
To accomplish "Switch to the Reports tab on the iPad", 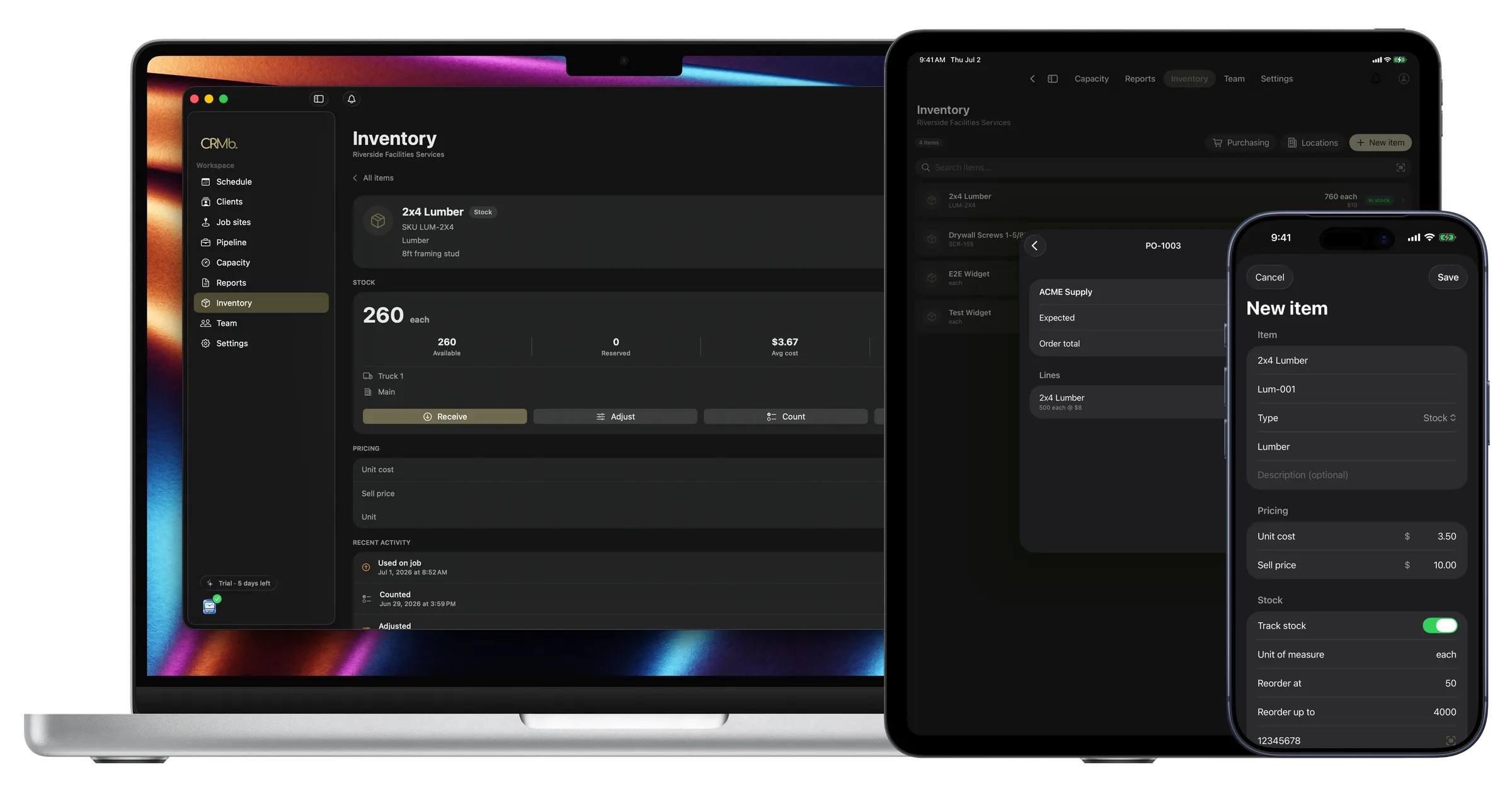I will tap(1140, 79).
